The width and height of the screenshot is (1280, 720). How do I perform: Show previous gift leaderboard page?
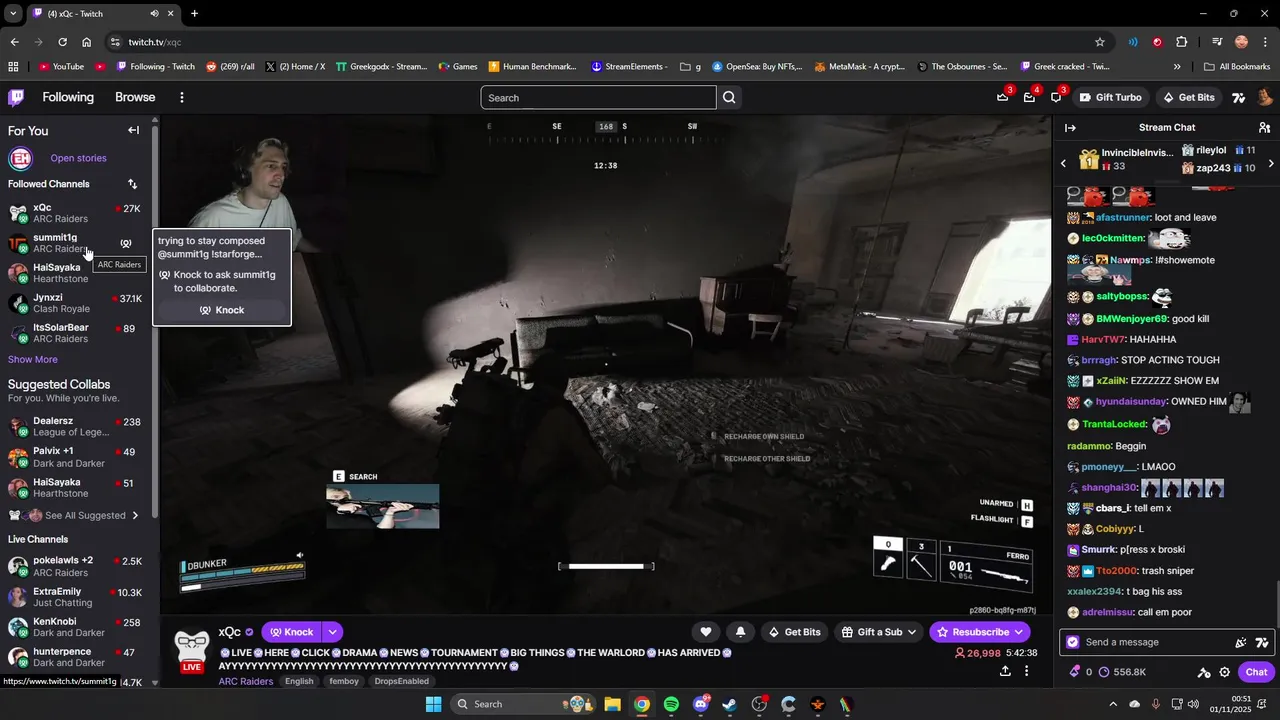coord(1063,163)
